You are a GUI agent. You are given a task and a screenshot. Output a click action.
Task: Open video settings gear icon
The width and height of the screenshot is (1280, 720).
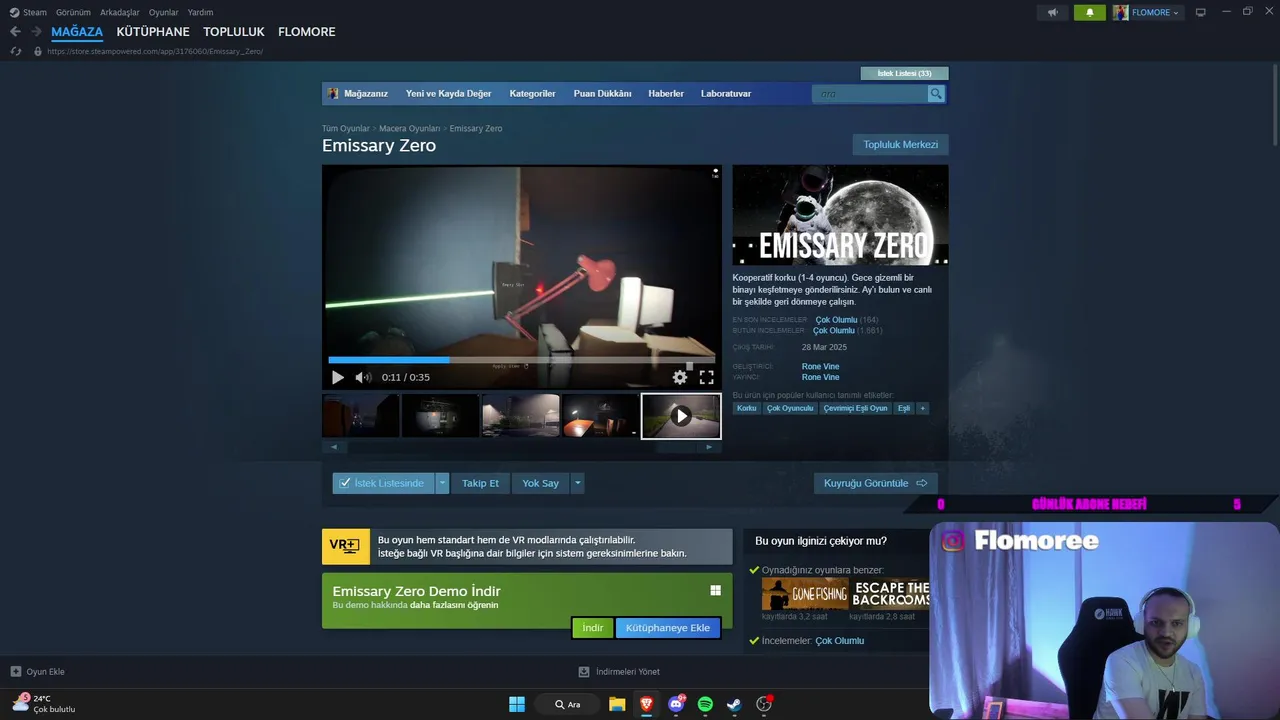[x=680, y=377]
